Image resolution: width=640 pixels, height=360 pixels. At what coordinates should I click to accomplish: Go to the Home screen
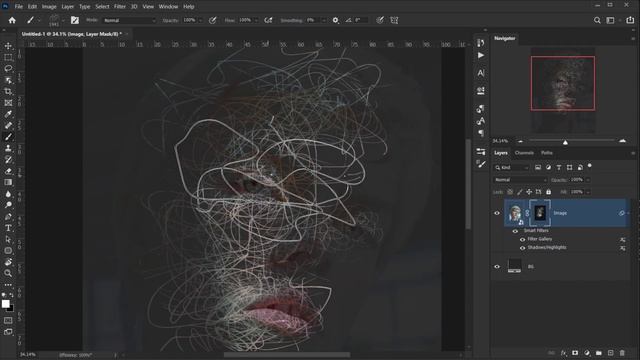click(12, 20)
